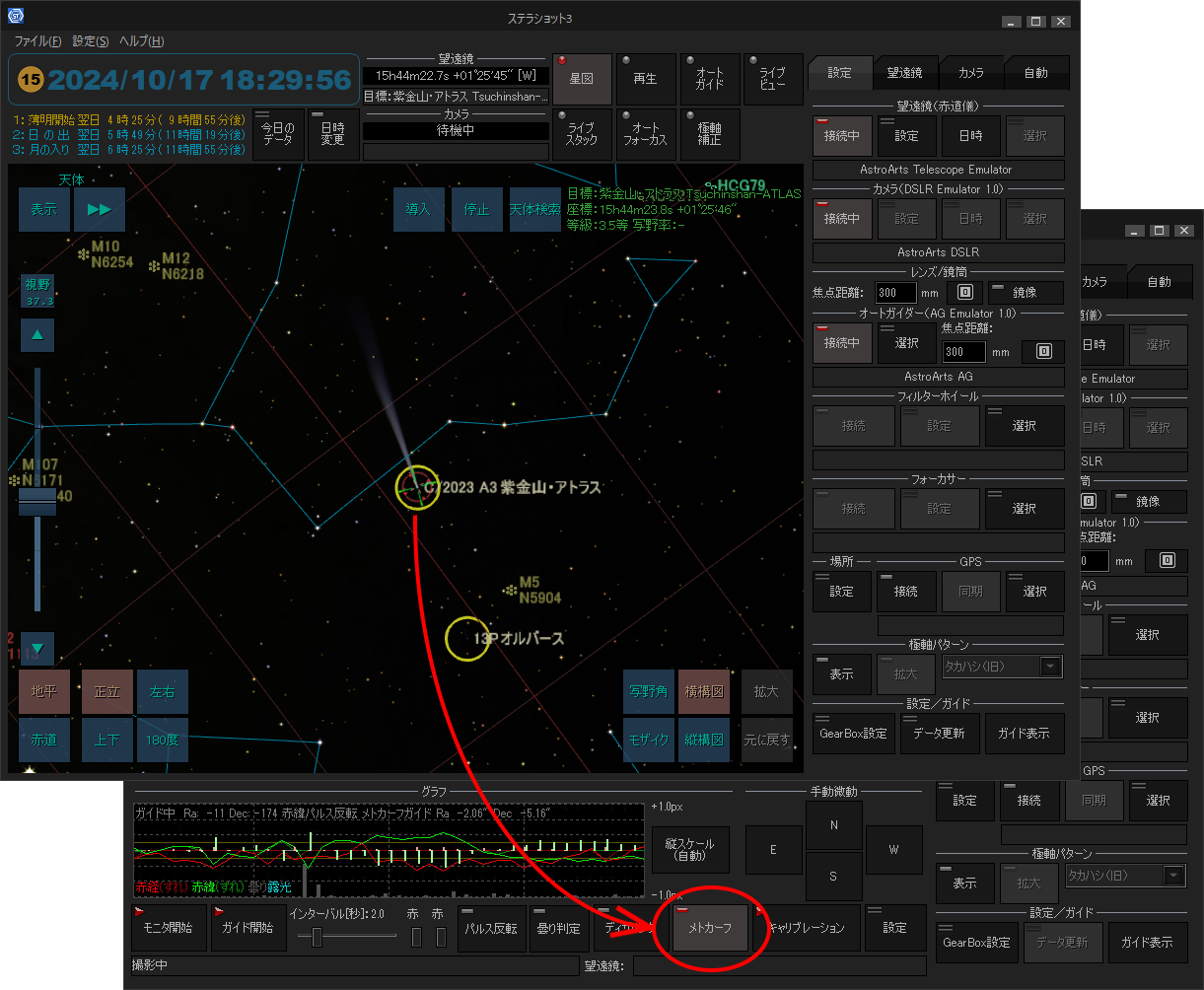Click the autoguider focal length square icon

click(1043, 351)
